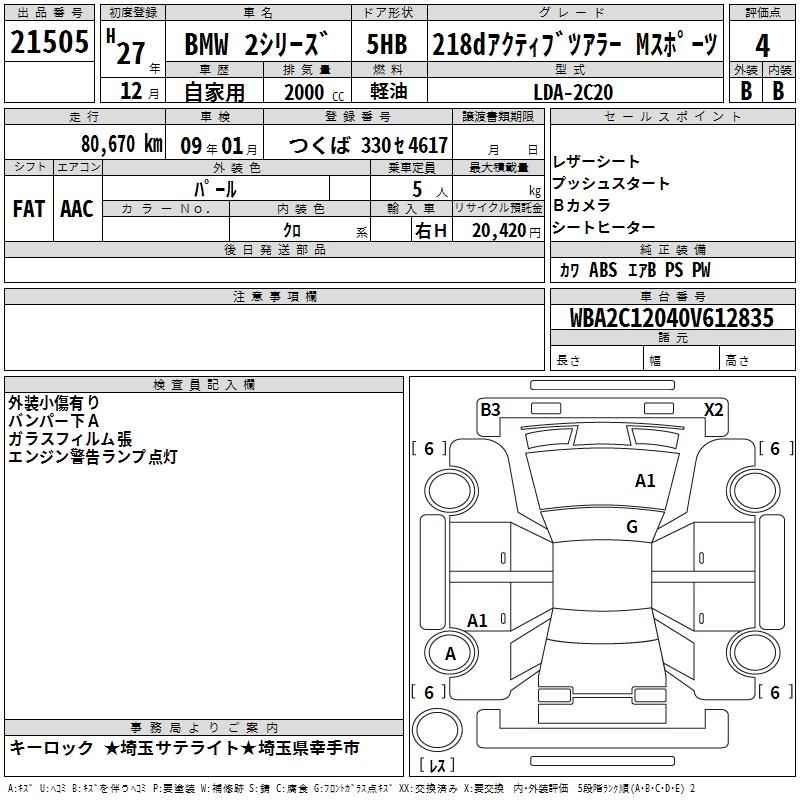
Task: Click the interior color クロ
Action: click(292, 230)
